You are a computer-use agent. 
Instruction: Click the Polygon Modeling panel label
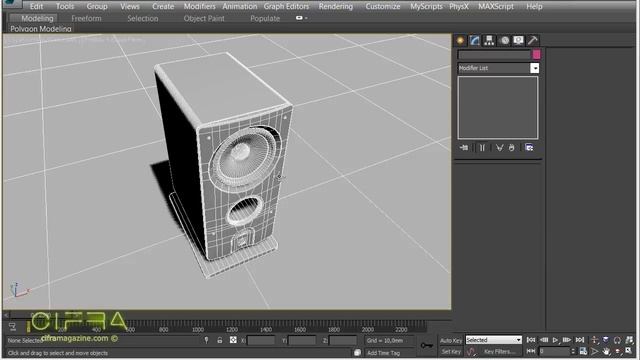pos(40,29)
